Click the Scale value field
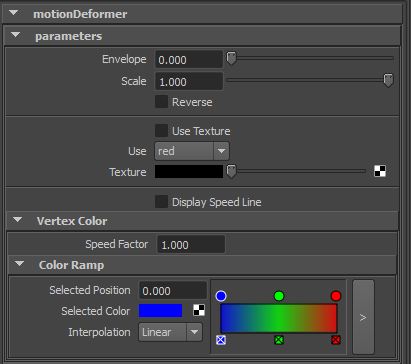Image resolution: width=411 pixels, height=364 pixels. click(x=189, y=81)
